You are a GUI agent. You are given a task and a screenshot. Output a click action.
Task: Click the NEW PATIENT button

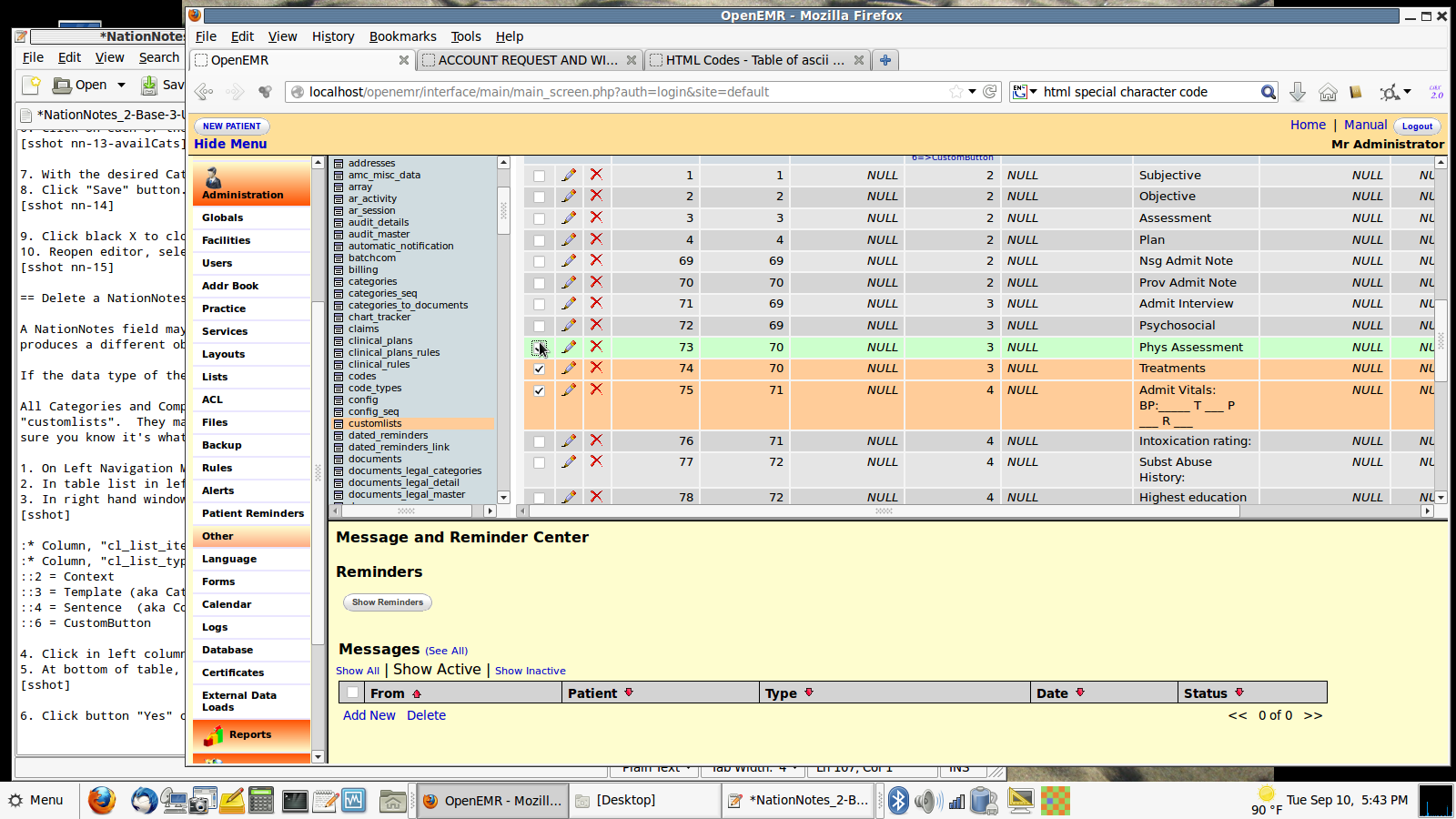tap(232, 126)
